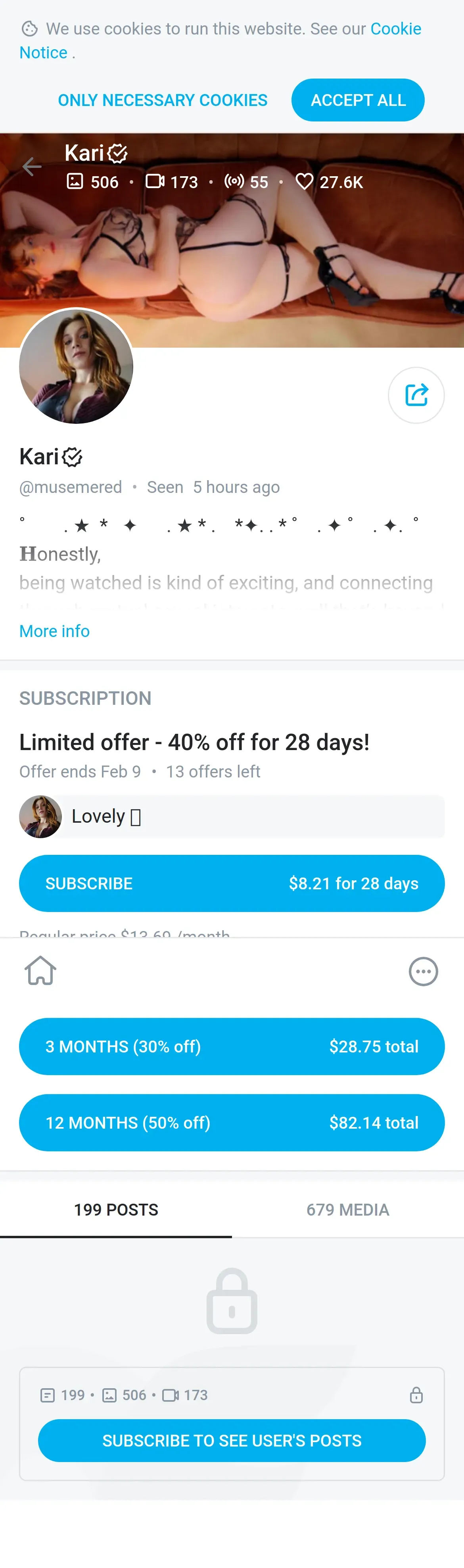This screenshot has height=1568, width=464.
Task: Open the Cookie Notice link
Action: tap(220, 41)
